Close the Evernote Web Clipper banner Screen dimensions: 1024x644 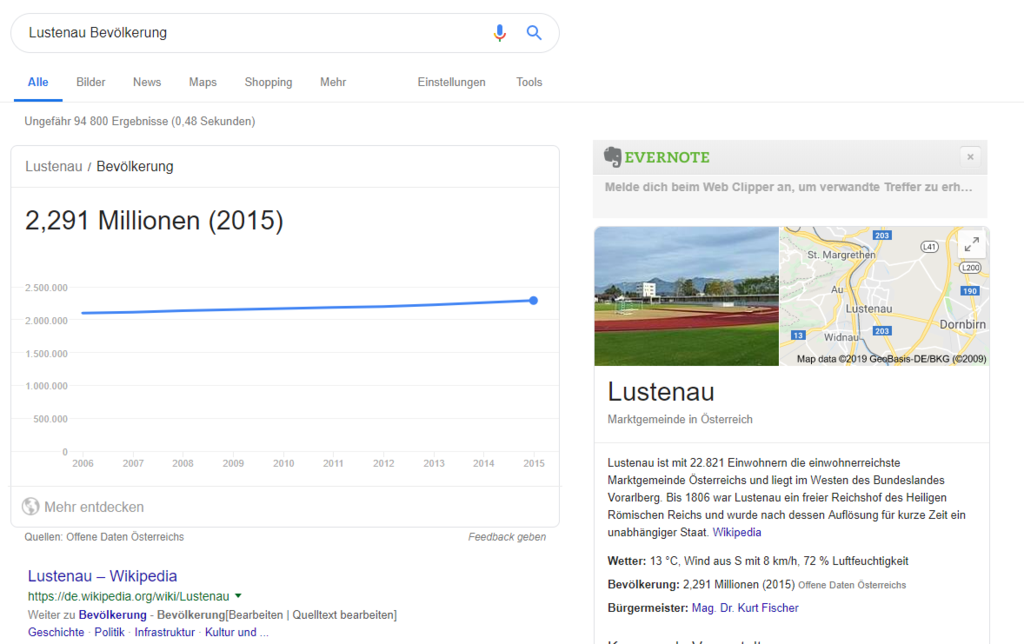[970, 157]
